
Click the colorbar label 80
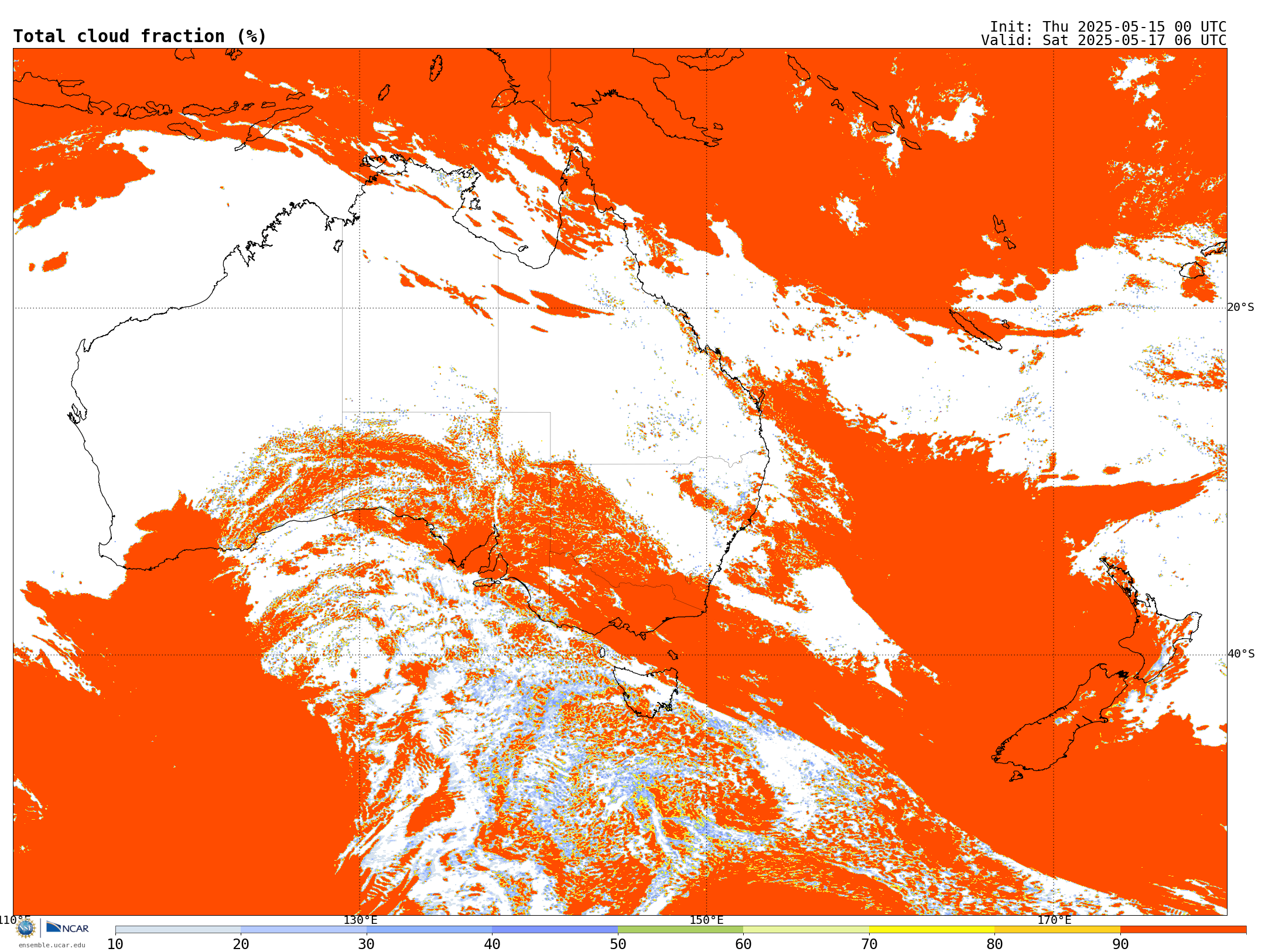[994, 944]
